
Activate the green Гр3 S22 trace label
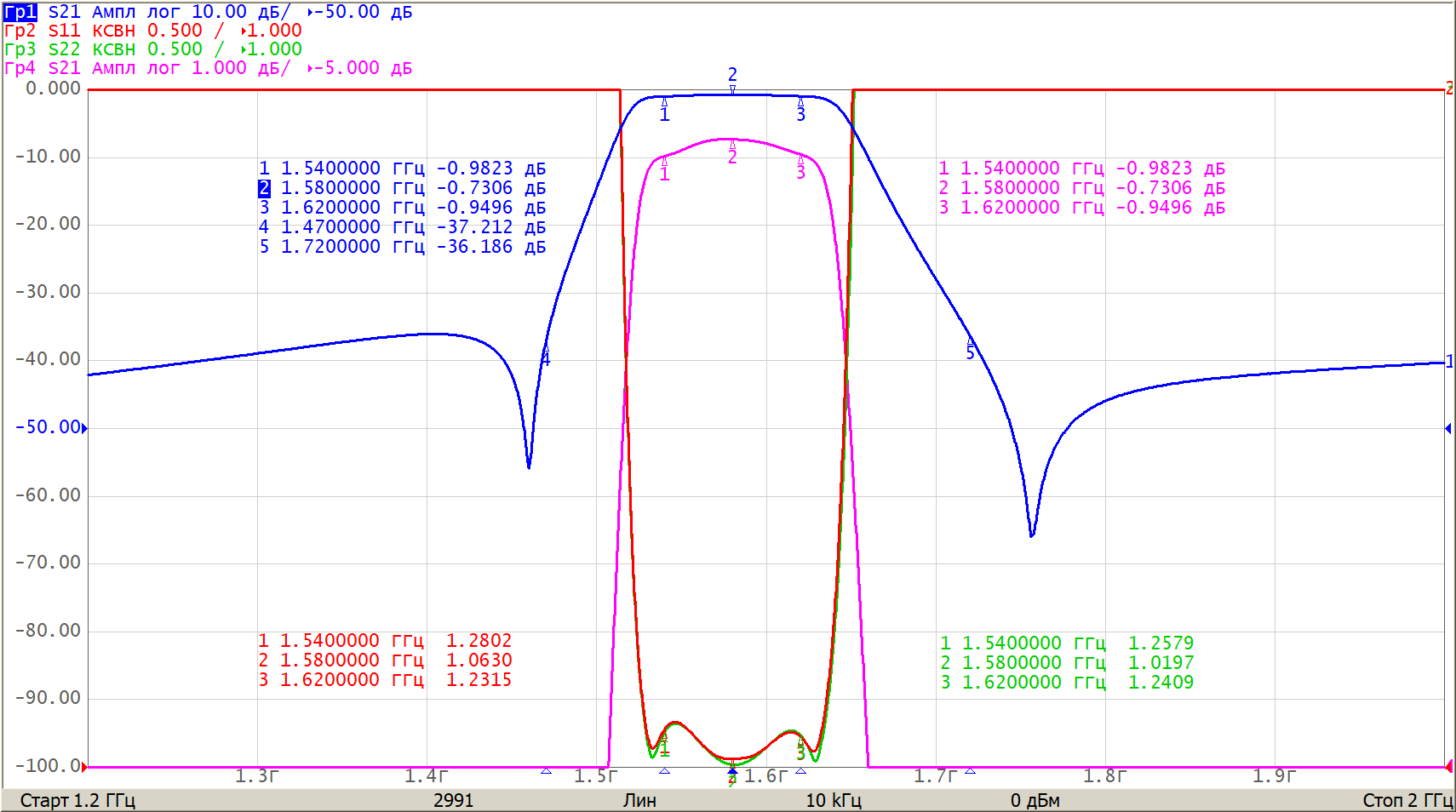tap(20, 49)
